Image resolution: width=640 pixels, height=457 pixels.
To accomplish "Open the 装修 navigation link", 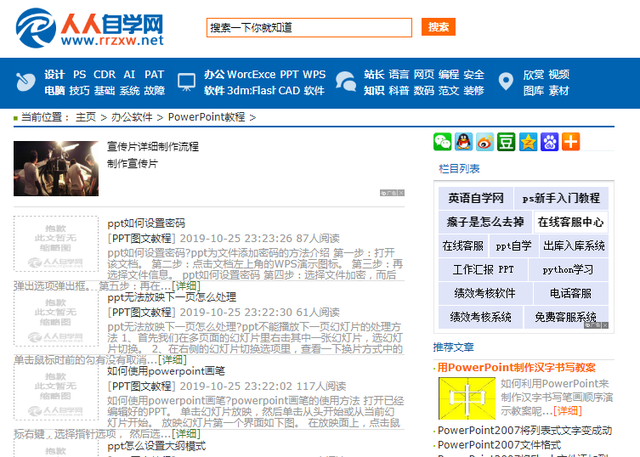I will click(474, 91).
